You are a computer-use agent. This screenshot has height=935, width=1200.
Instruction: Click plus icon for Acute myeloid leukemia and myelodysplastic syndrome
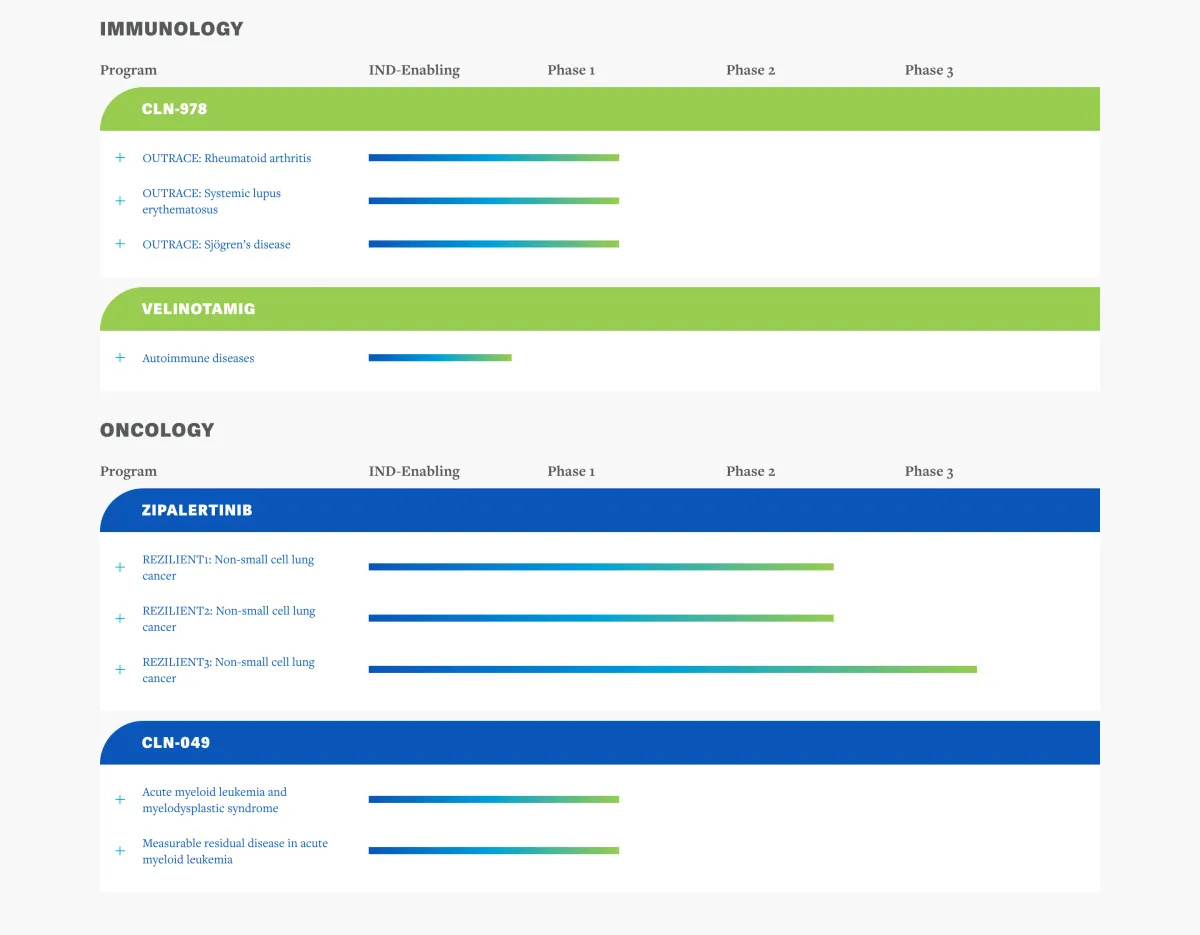(120, 800)
